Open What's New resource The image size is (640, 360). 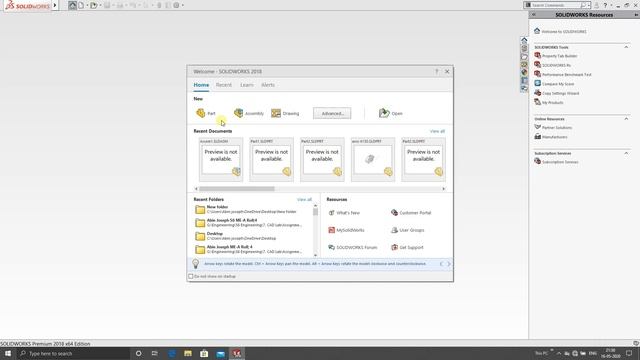pos(344,213)
